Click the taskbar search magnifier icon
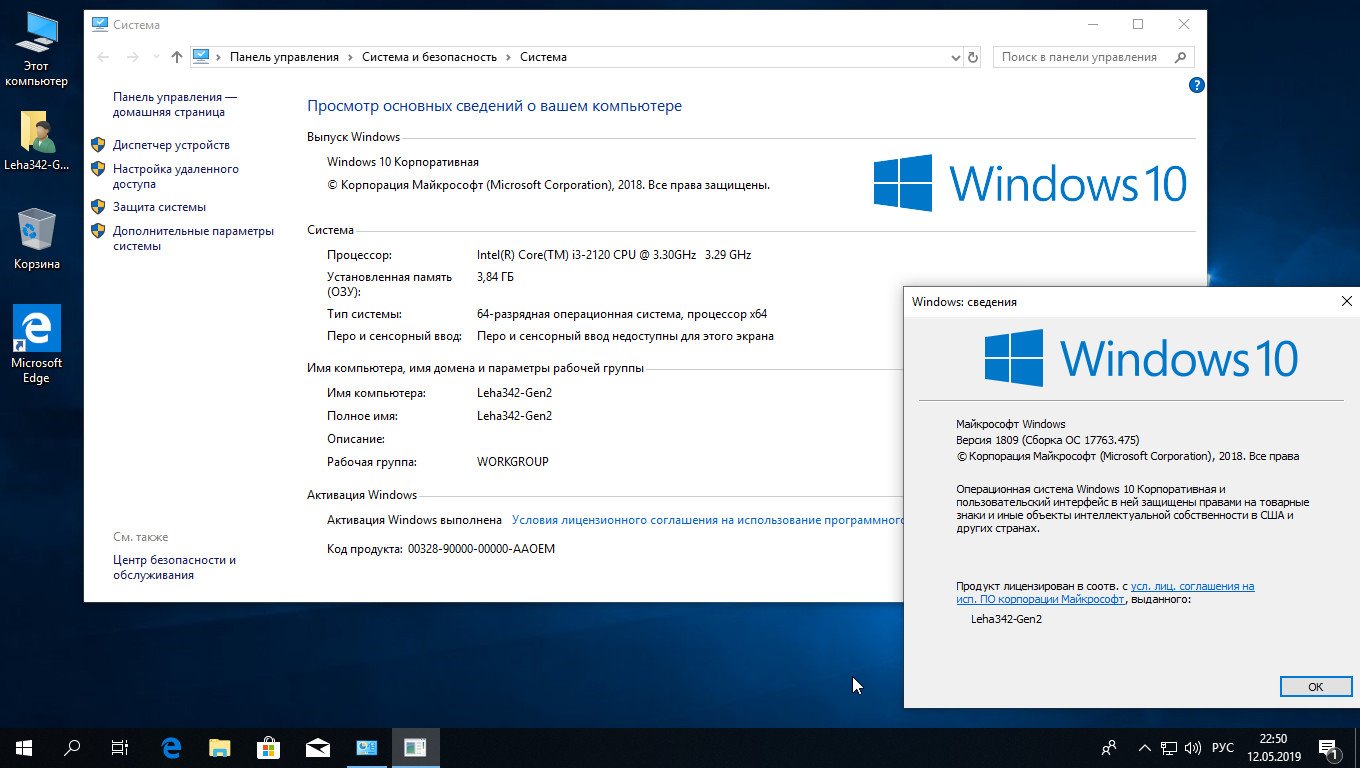The height and width of the screenshot is (768, 1360). pyautogui.click(x=72, y=747)
